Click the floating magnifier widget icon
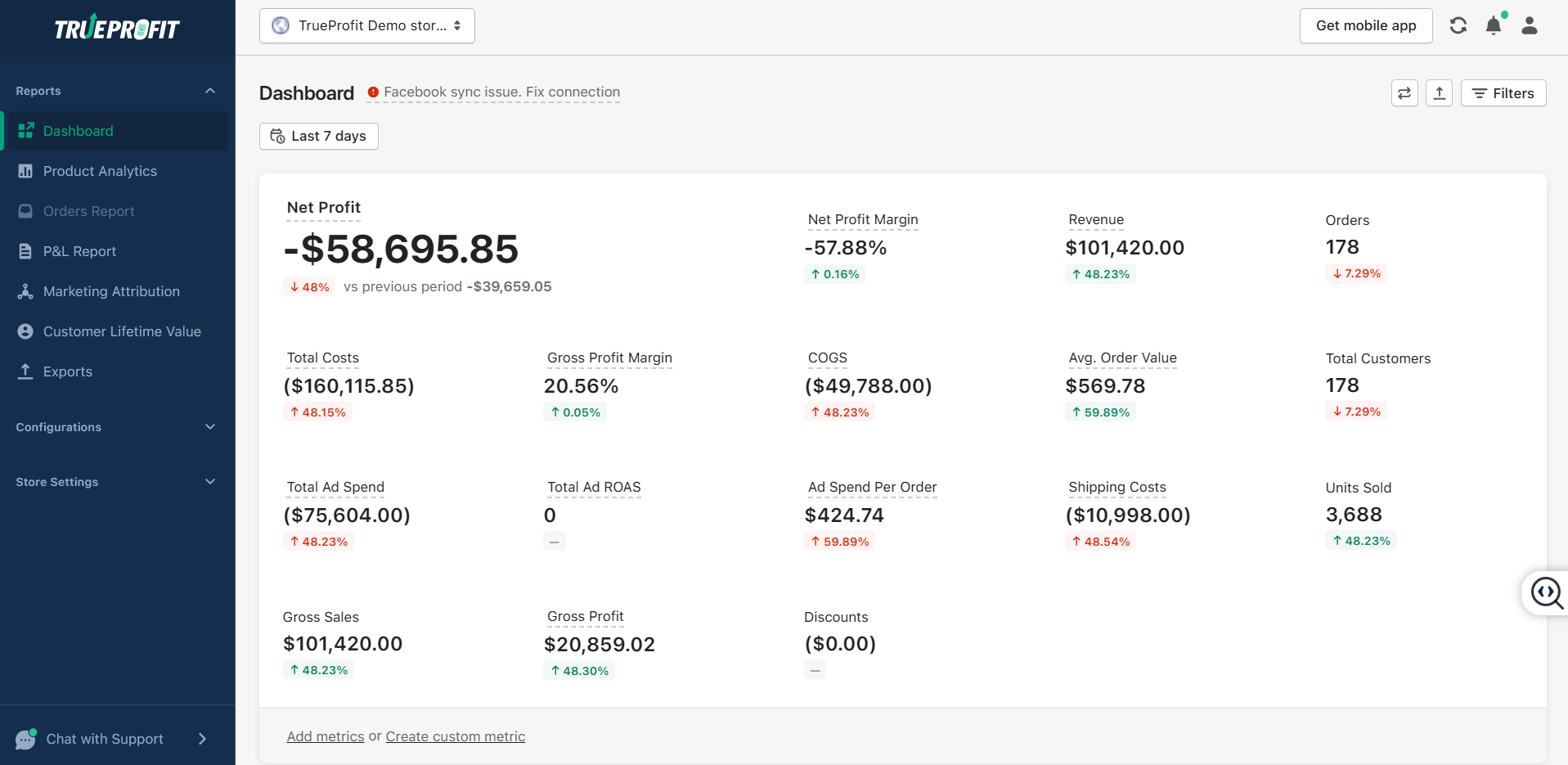This screenshot has width=1568, height=765. tap(1547, 593)
